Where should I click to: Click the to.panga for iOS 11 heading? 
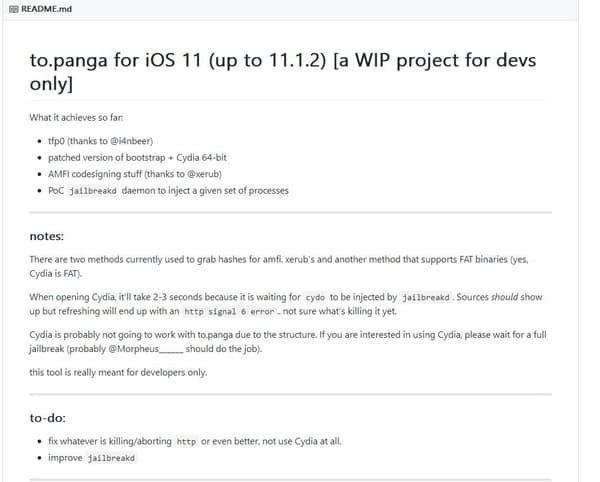click(283, 72)
